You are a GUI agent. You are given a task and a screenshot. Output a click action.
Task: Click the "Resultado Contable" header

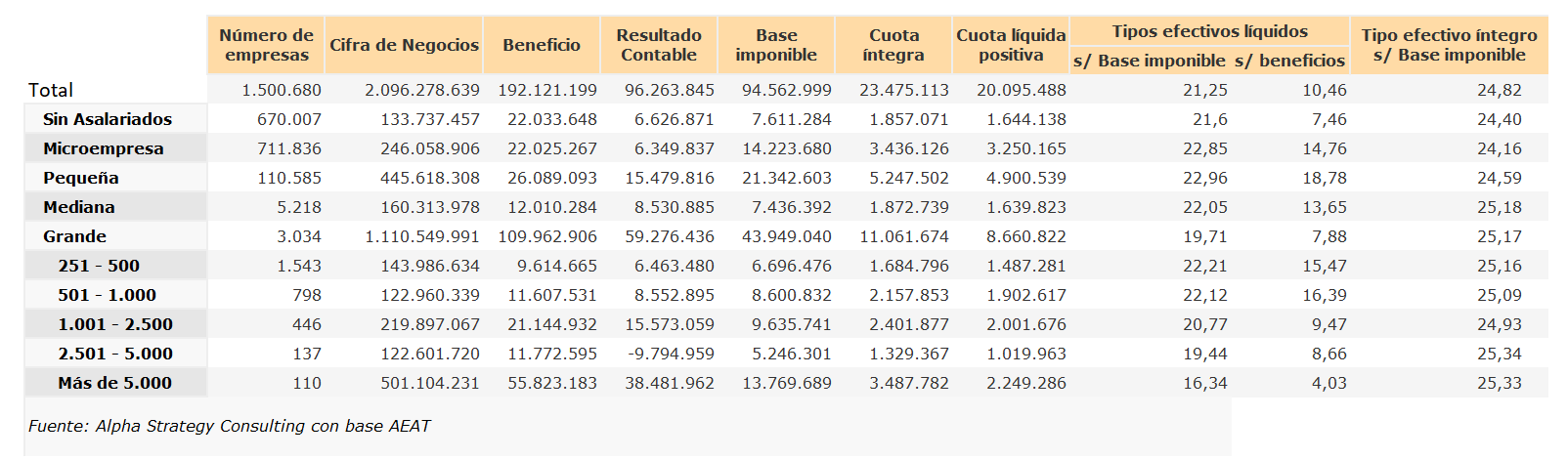pyautogui.click(x=659, y=45)
